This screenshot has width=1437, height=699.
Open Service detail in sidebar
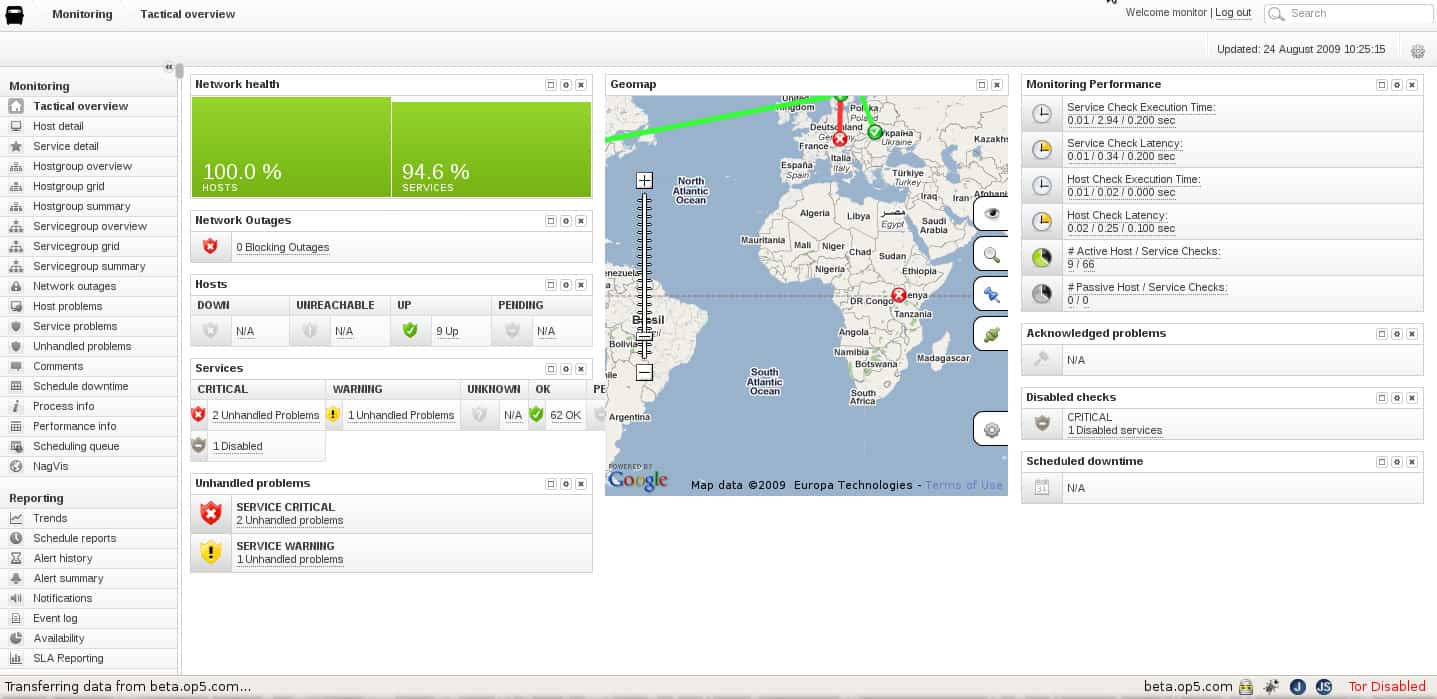[x=66, y=146]
